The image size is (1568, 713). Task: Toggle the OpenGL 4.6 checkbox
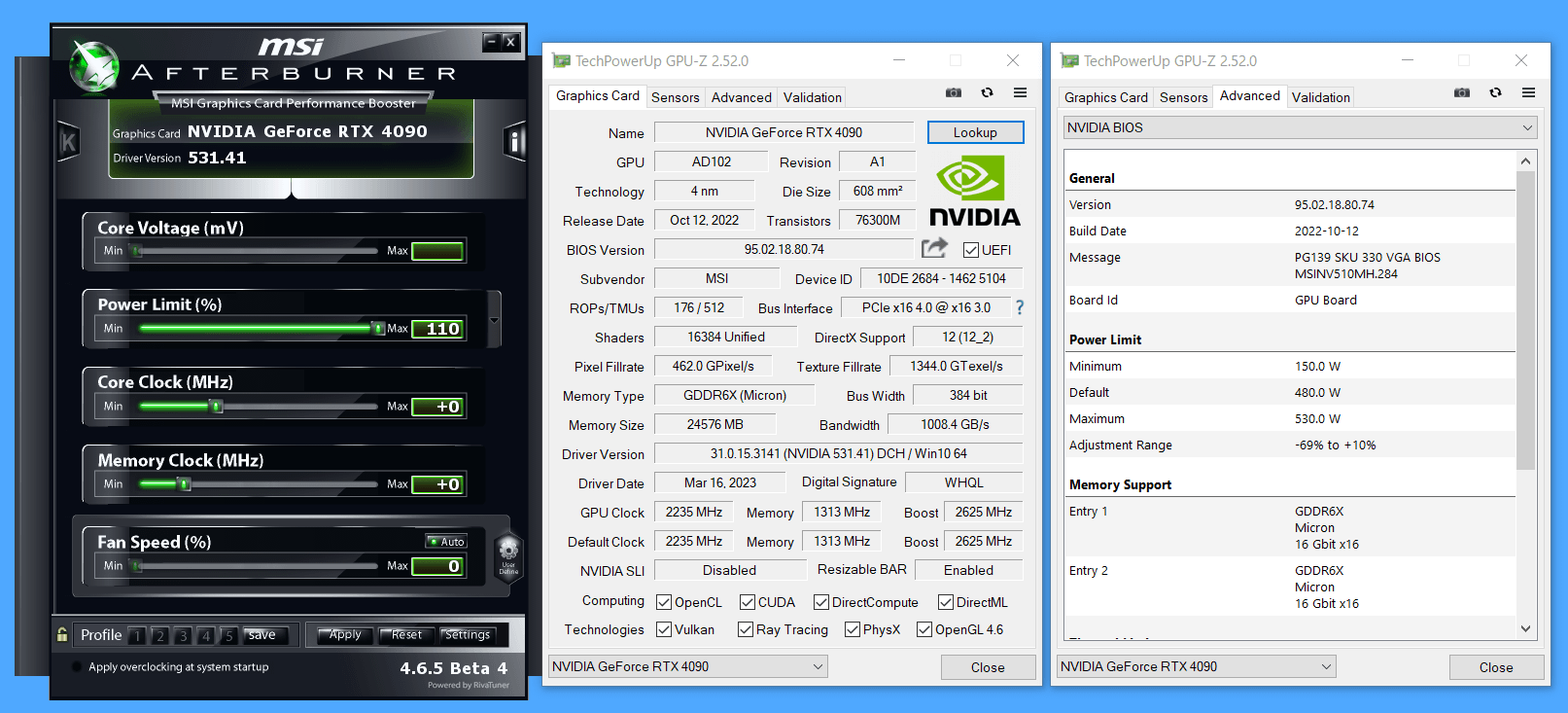point(924,629)
